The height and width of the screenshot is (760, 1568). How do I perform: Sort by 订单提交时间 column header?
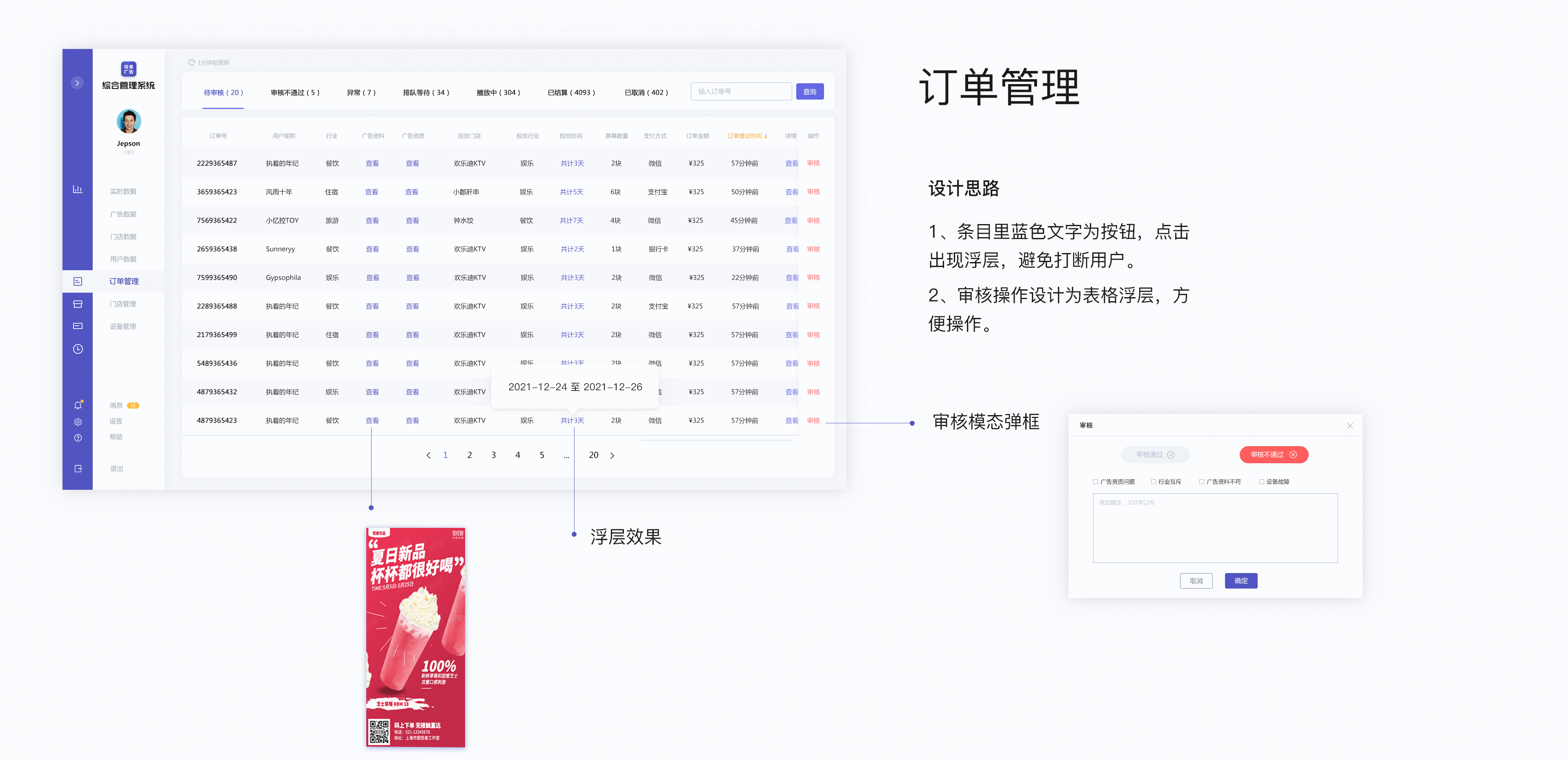click(x=747, y=136)
